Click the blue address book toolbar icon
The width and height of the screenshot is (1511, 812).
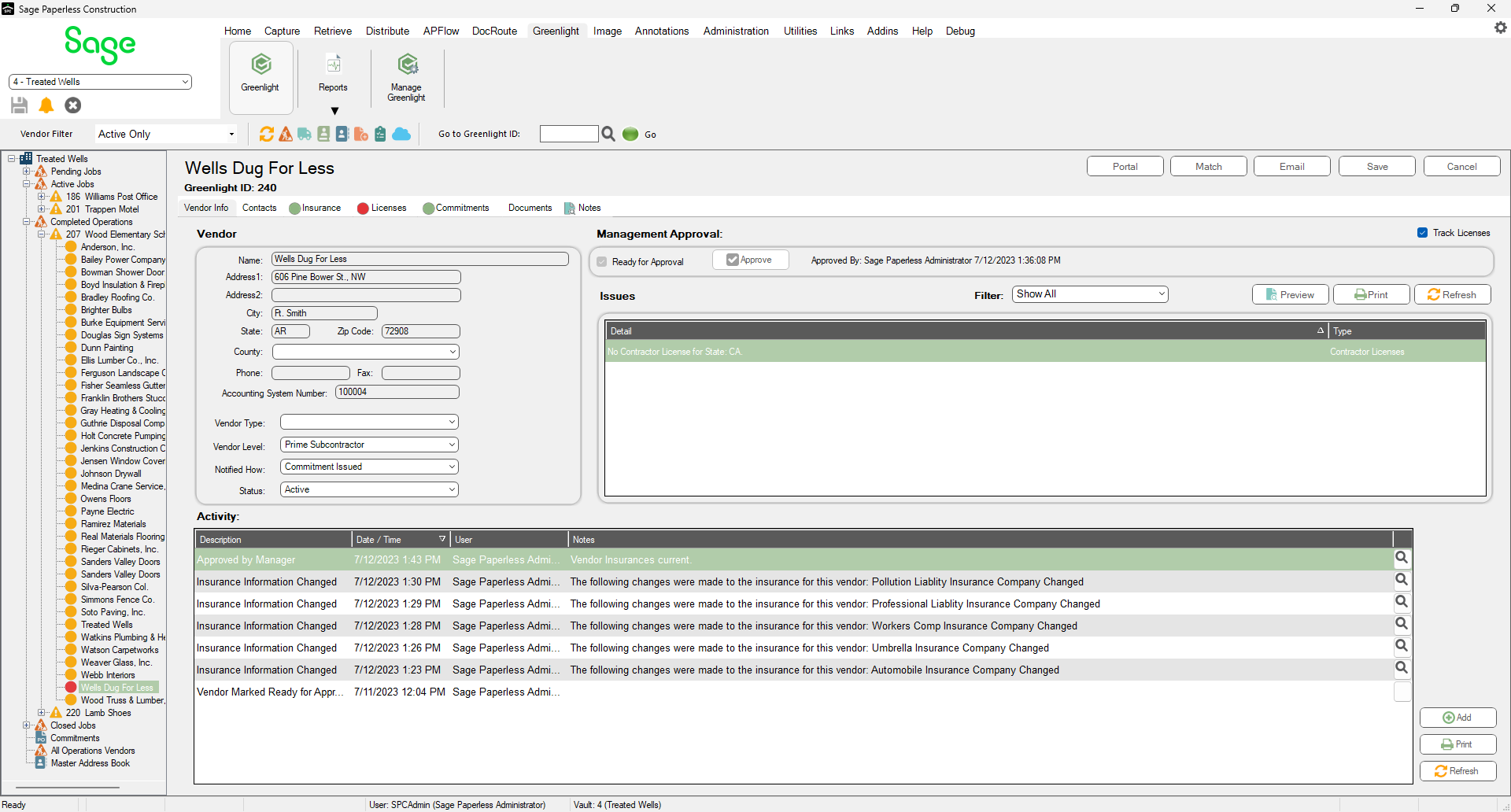pos(342,135)
